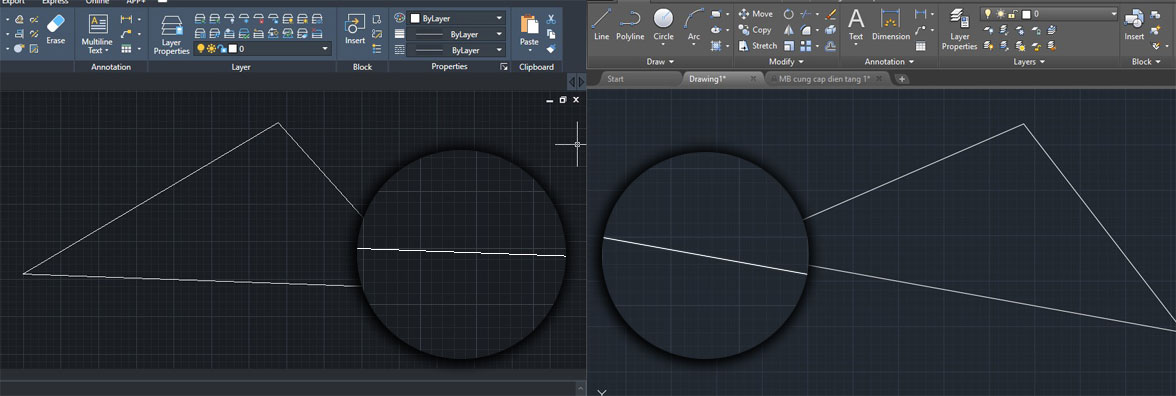Screen dimensions: 1176x396
Task: Click the Stretch tool in Modify panel
Action: [758, 46]
